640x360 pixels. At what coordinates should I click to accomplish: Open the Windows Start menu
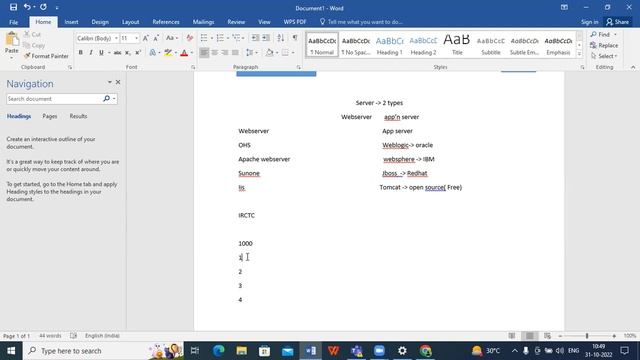pos(11,351)
